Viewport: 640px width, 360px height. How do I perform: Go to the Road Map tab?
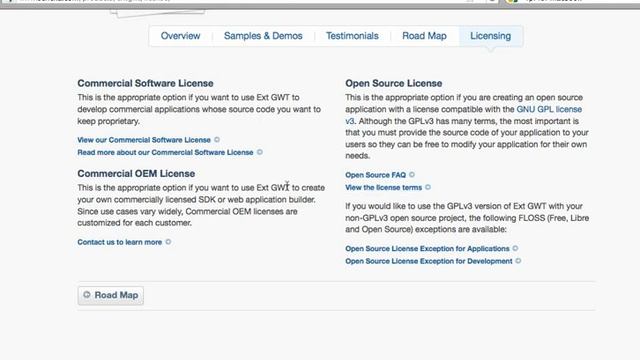424,36
